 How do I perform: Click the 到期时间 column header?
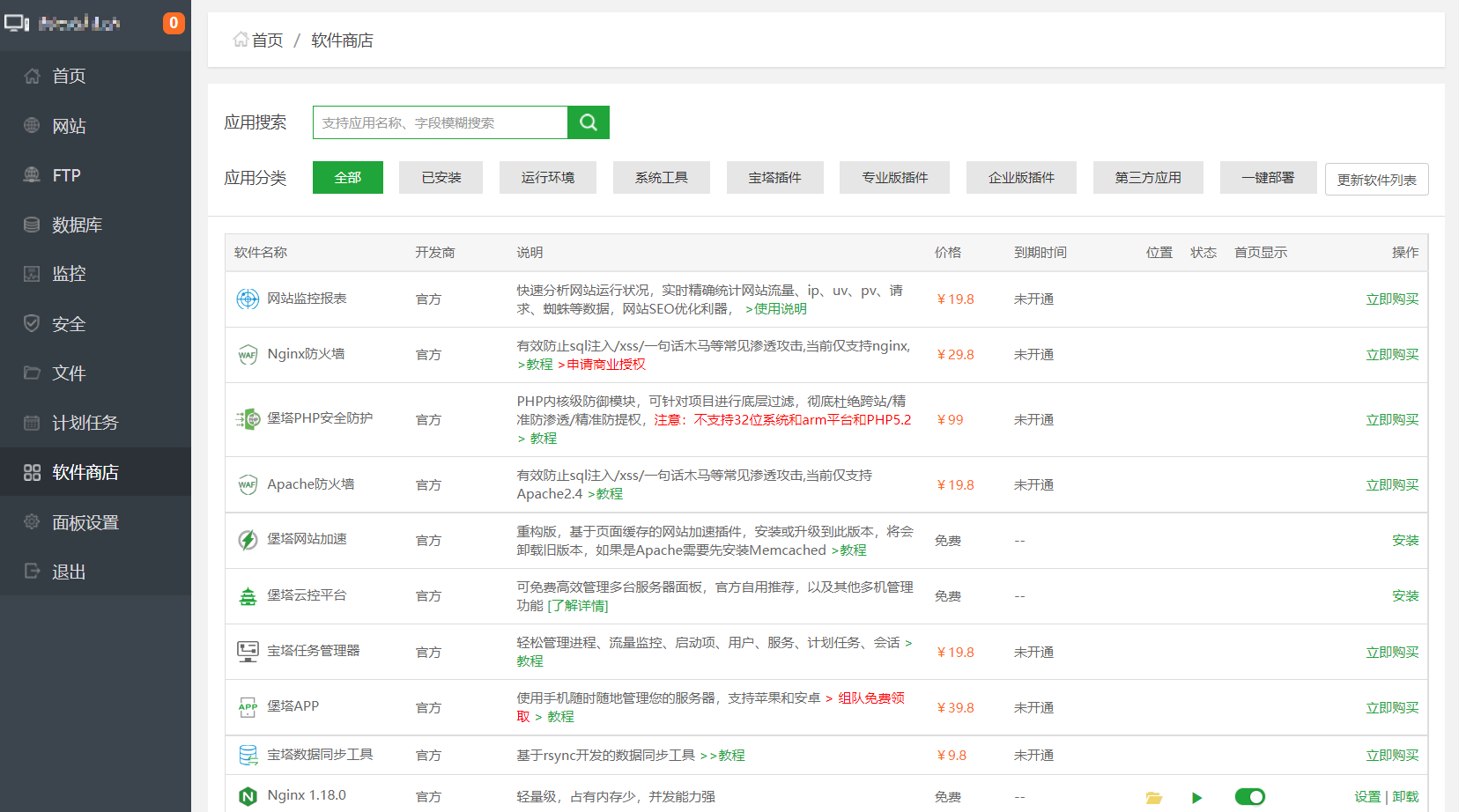tap(1041, 253)
